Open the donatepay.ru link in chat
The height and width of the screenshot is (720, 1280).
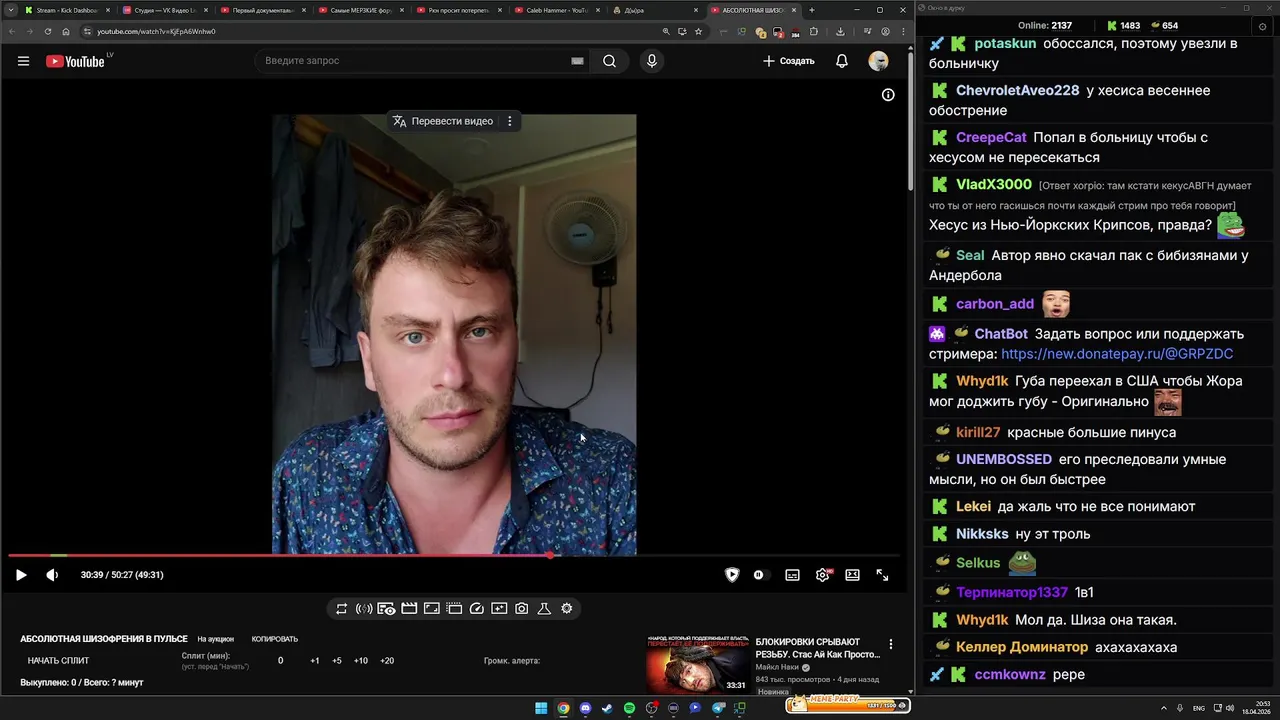coord(1117,354)
